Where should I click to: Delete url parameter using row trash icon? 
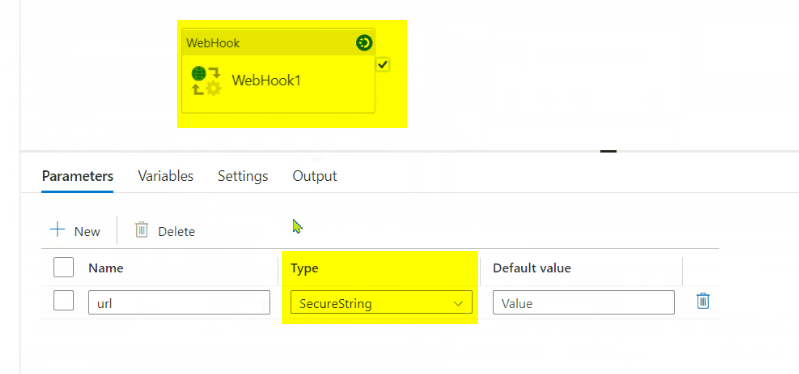click(703, 301)
